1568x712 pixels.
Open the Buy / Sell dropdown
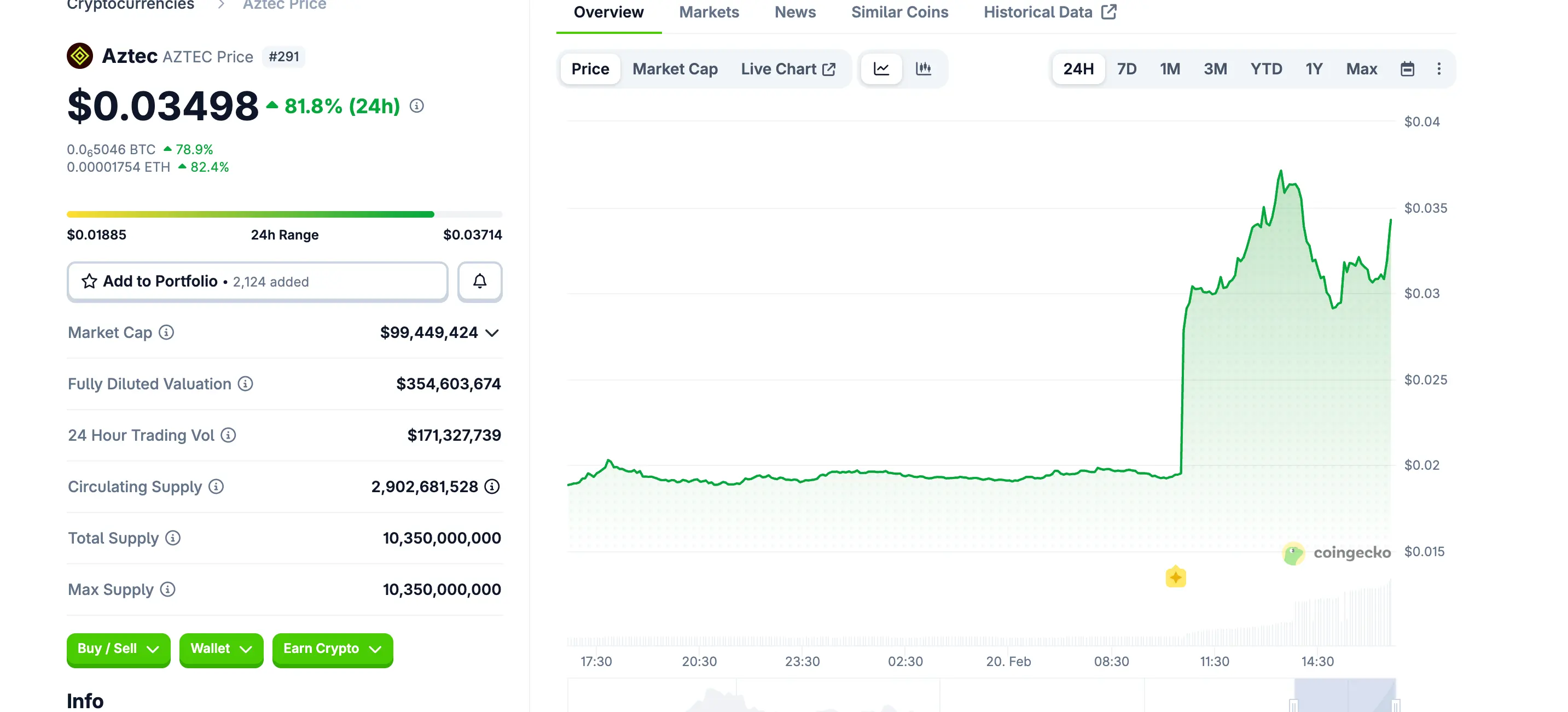pos(118,649)
